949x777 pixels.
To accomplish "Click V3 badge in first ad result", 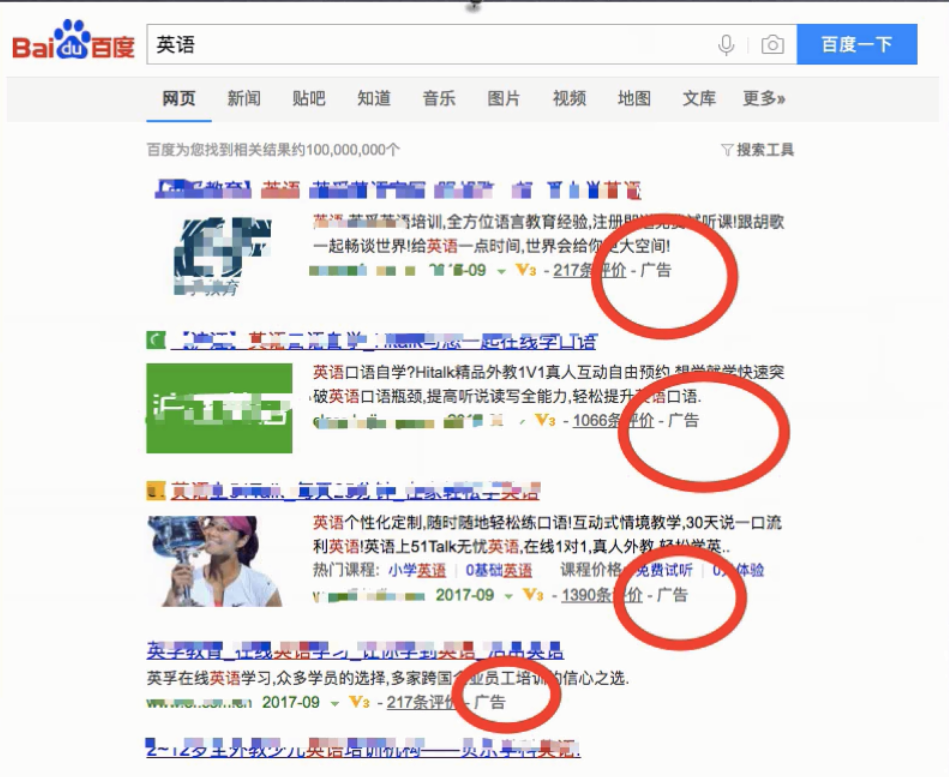I will [x=525, y=270].
